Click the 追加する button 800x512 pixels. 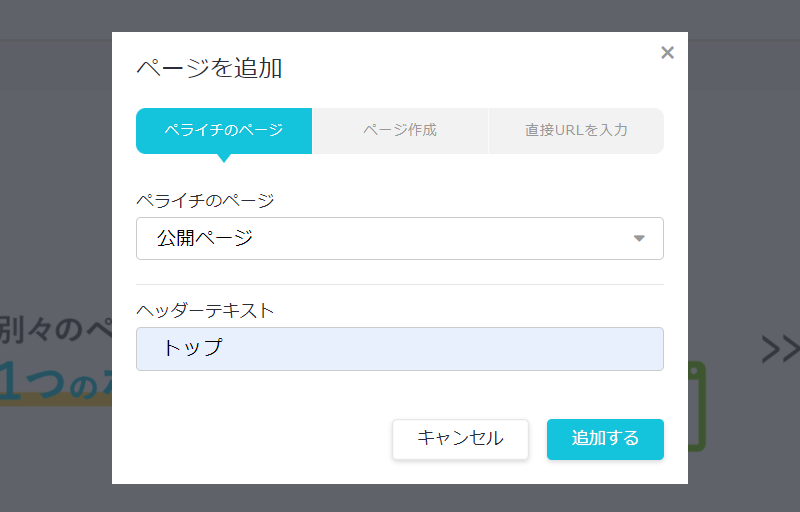pos(605,439)
